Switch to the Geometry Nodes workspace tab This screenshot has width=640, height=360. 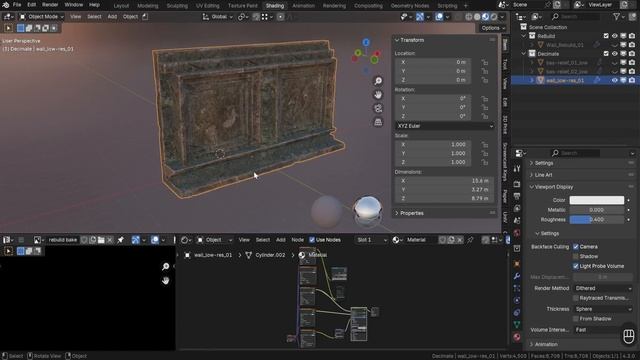pyautogui.click(x=410, y=6)
